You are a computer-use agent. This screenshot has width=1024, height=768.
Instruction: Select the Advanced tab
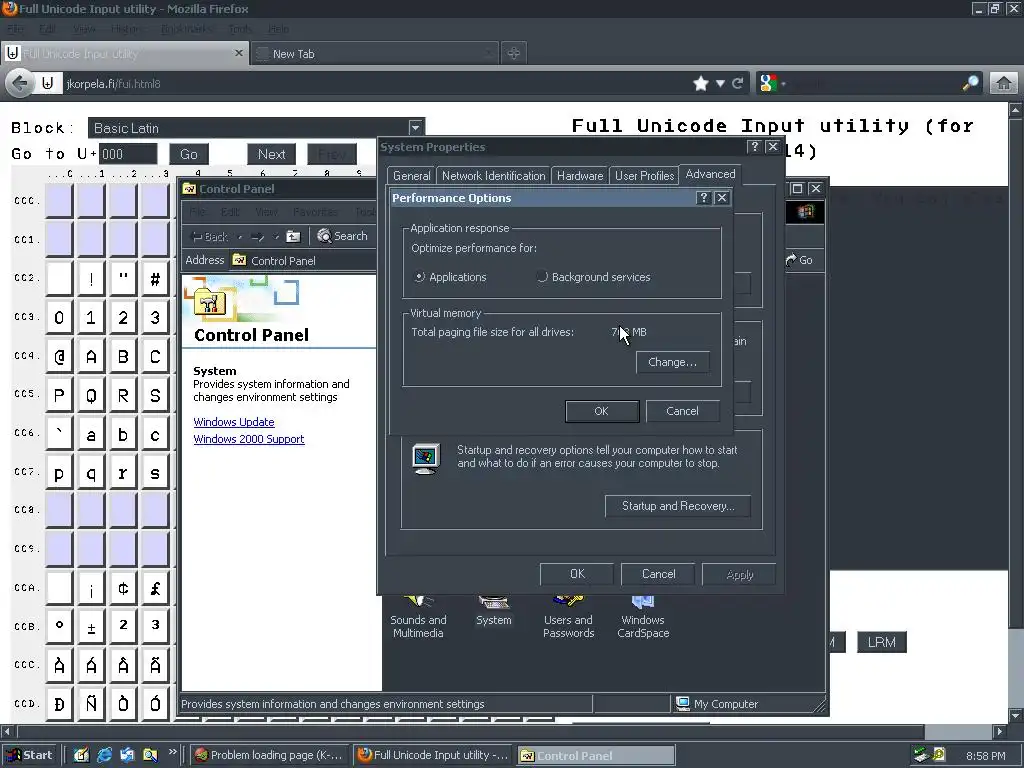[x=711, y=174]
